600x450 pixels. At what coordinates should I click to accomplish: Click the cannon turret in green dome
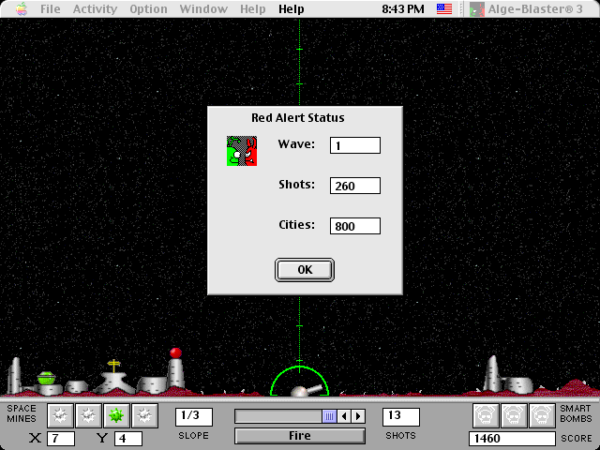tap(303, 390)
